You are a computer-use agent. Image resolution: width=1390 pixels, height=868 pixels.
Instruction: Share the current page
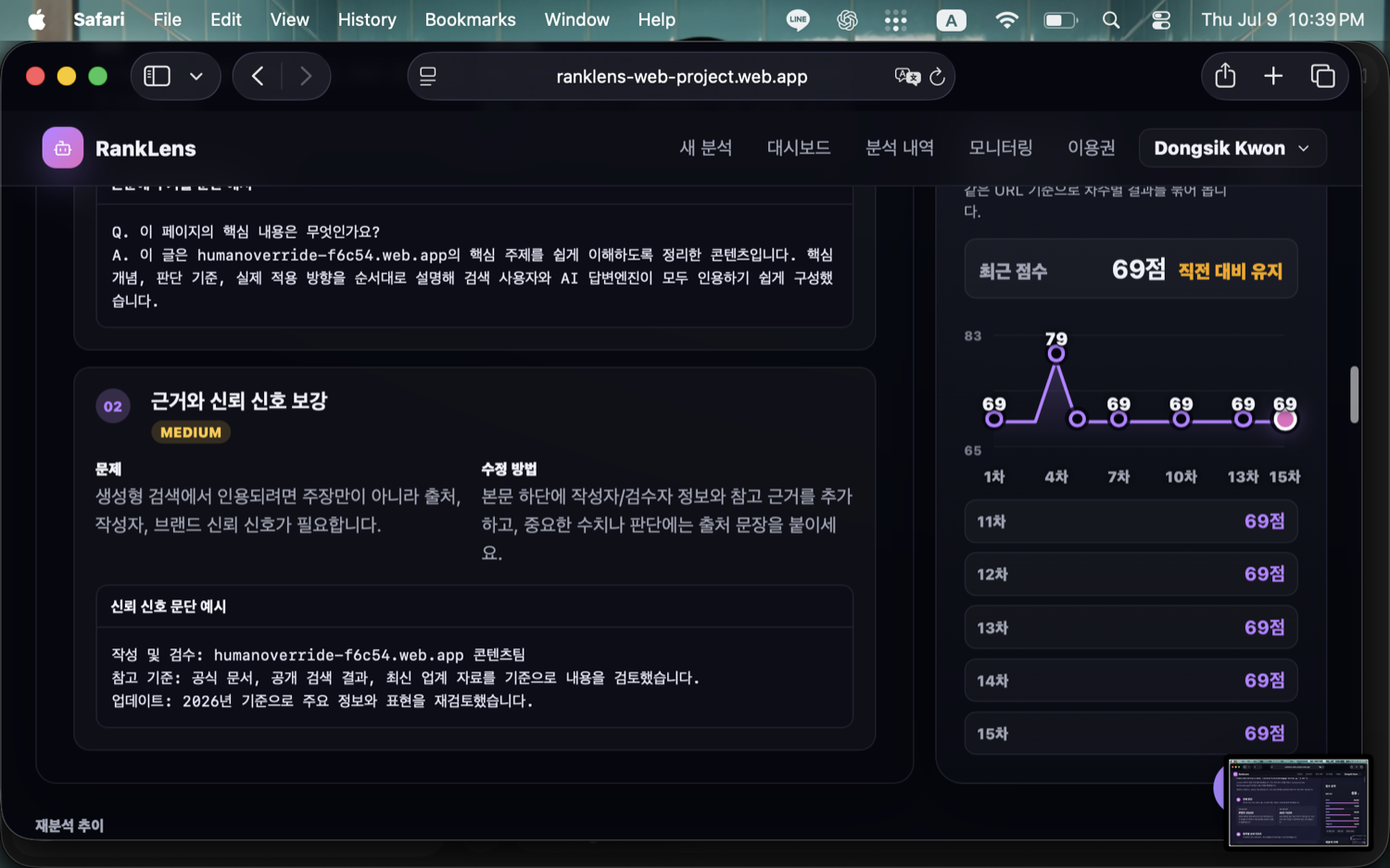1225,75
